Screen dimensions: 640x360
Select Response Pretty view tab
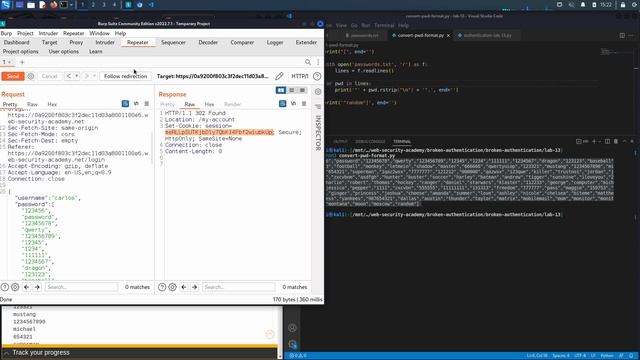tap(167, 104)
